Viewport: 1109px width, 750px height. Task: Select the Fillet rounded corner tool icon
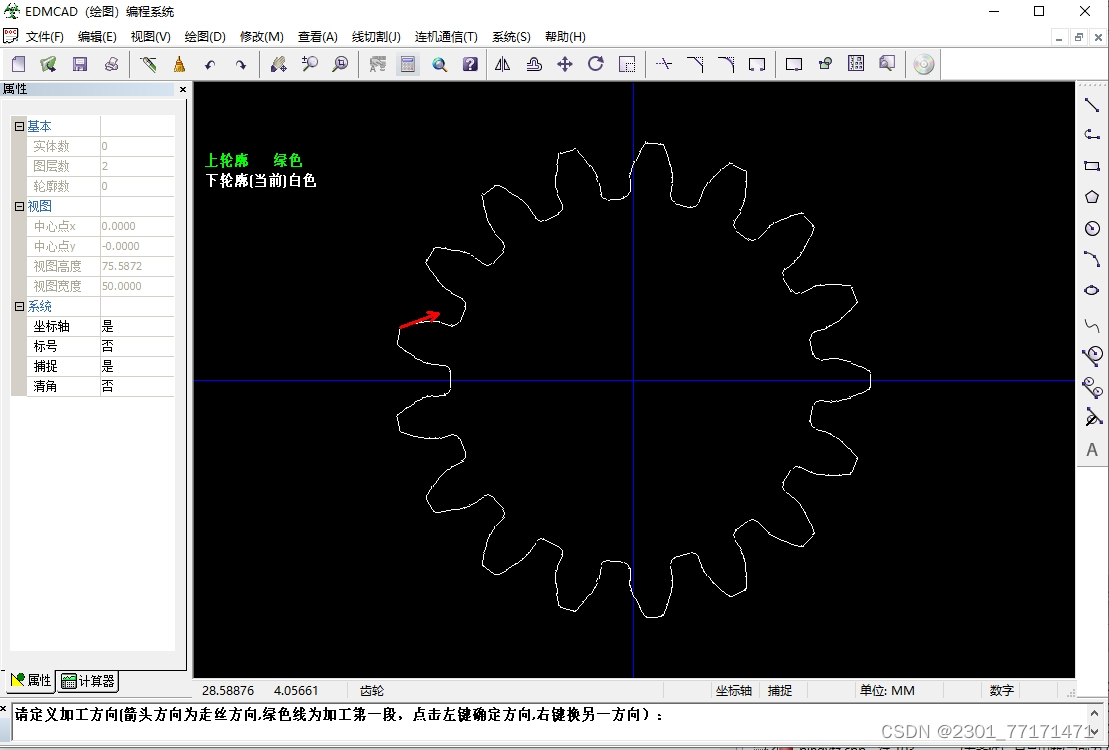[x=726, y=64]
